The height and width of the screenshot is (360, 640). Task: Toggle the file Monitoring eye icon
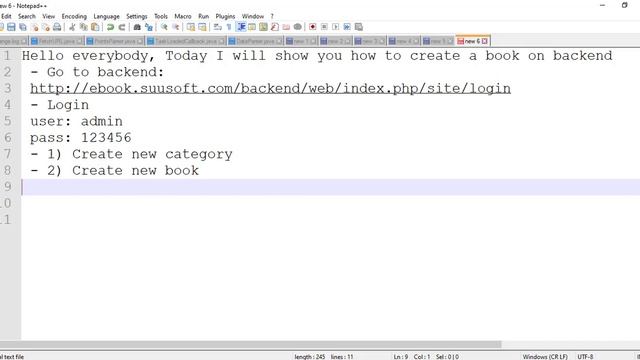click(298, 27)
